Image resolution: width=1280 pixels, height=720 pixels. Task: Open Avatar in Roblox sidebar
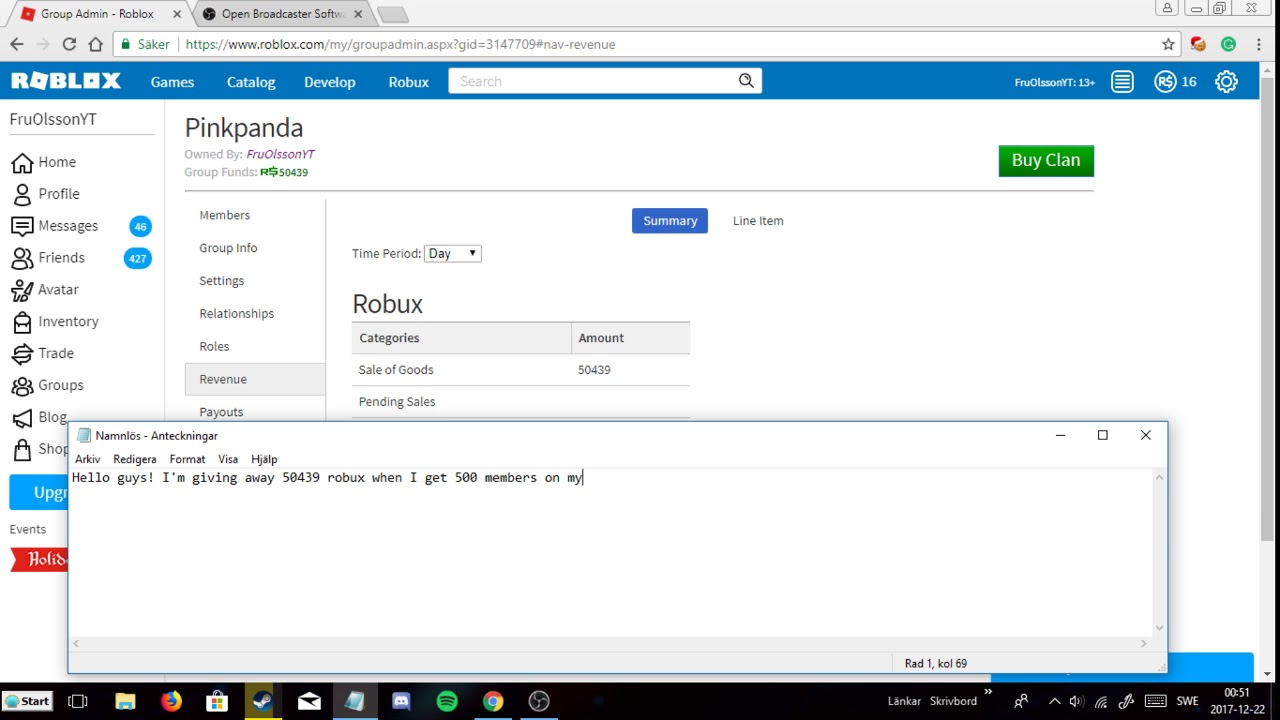pos(45,290)
